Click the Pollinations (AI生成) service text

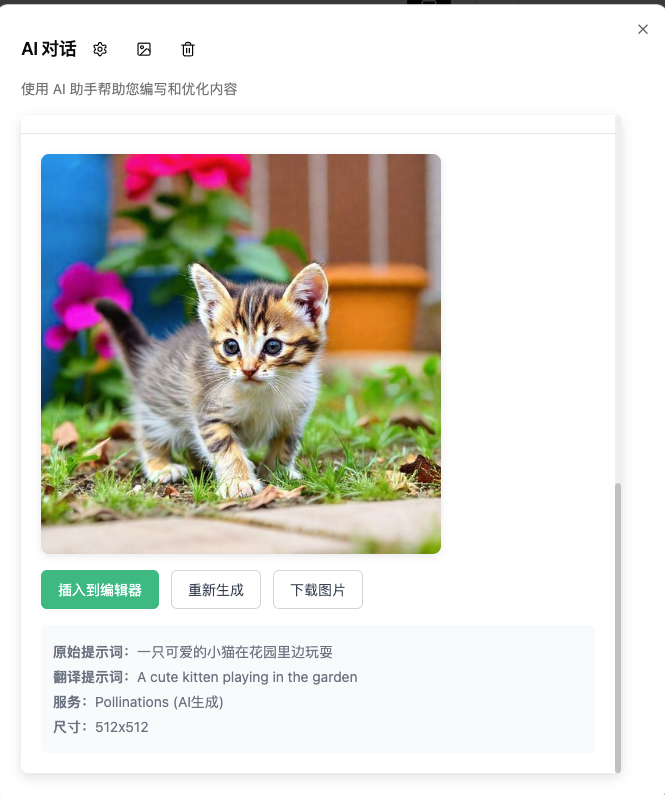159,702
